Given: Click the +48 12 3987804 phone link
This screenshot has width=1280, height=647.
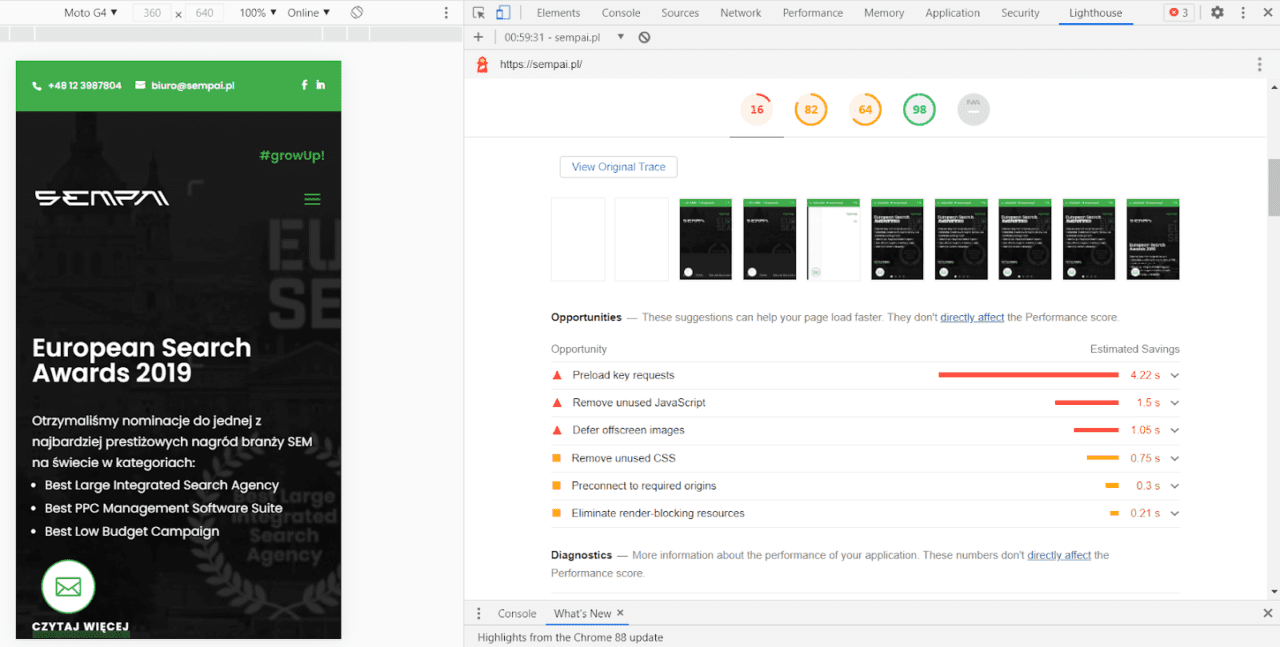Looking at the screenshot, I should click(x=84, y=86).
